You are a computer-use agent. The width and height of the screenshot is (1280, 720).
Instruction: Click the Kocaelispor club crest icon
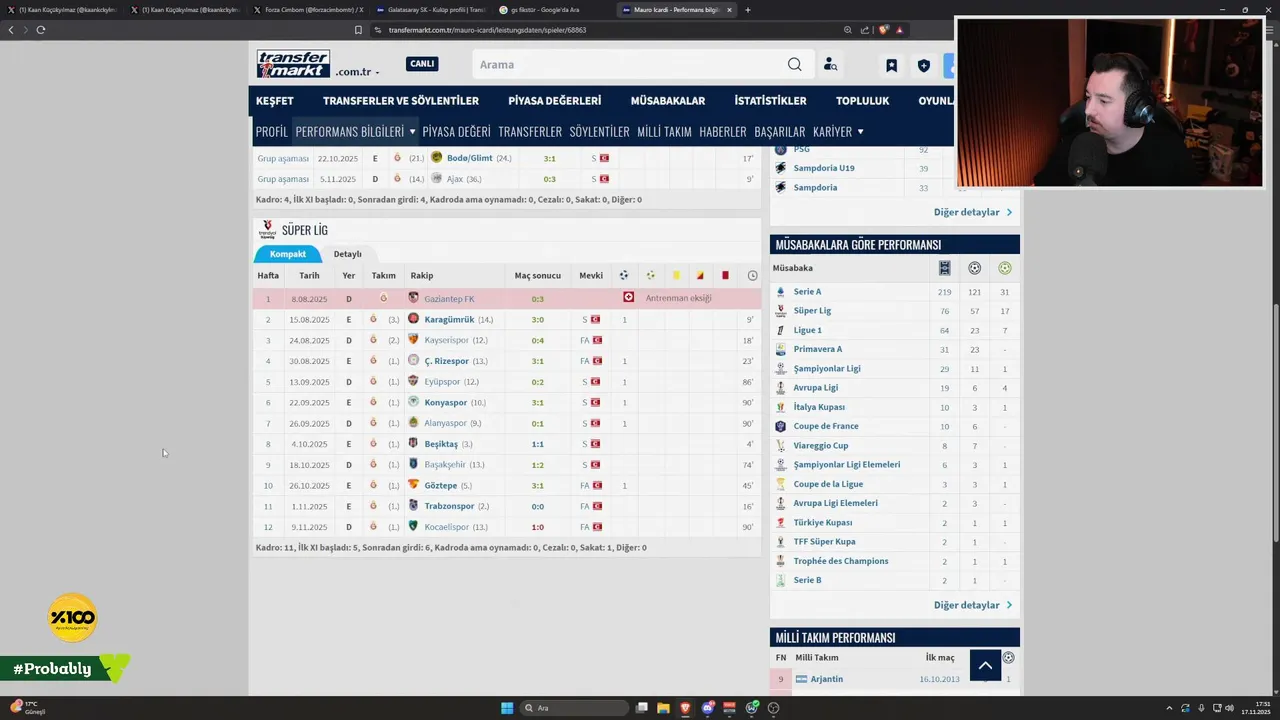413,527
